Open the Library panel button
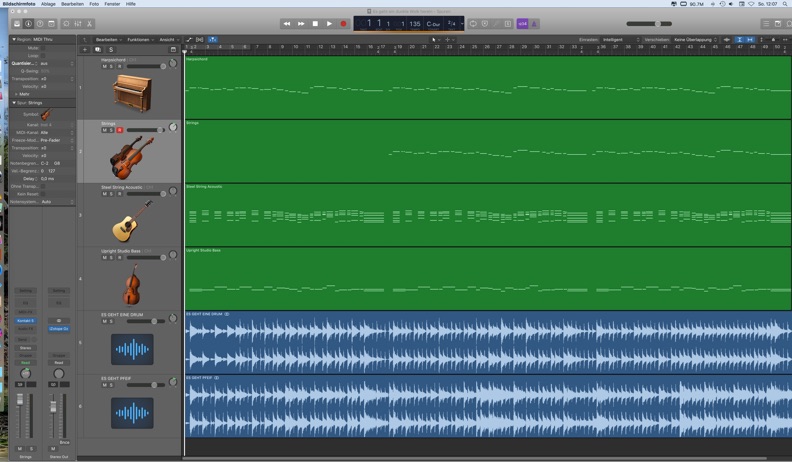This screenshot has width=792, height=462. 17,24
